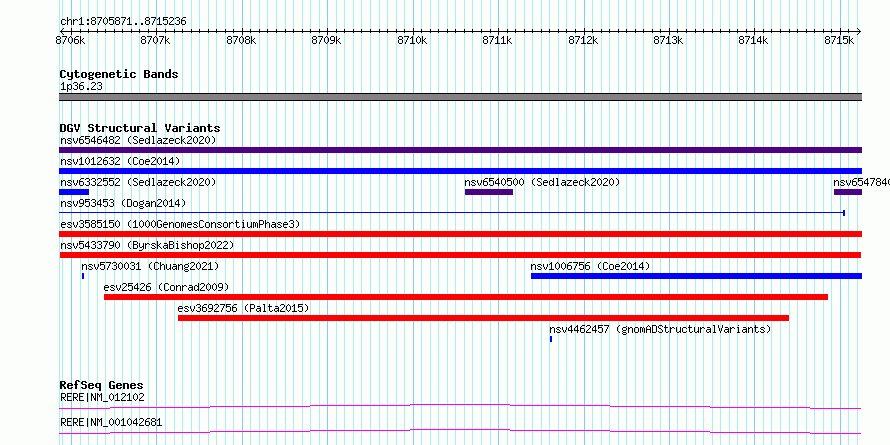890x445 pixels.
Task: Click the 8715k ruler tick label
Action: point(839,40)
